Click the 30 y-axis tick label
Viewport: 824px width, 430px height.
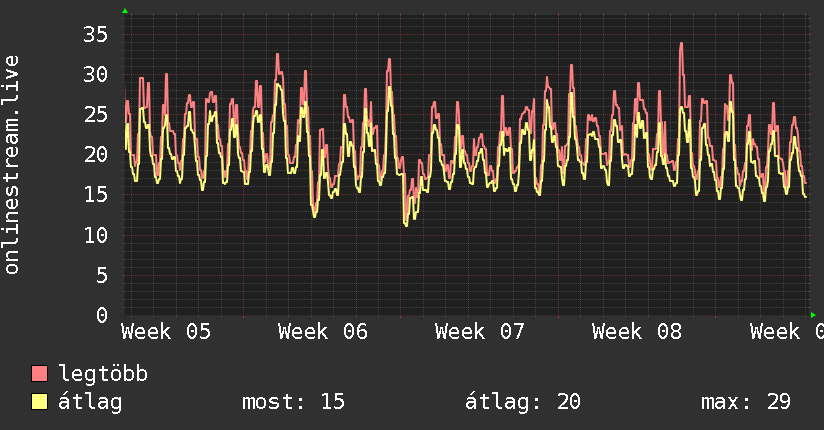pos(96,75)
